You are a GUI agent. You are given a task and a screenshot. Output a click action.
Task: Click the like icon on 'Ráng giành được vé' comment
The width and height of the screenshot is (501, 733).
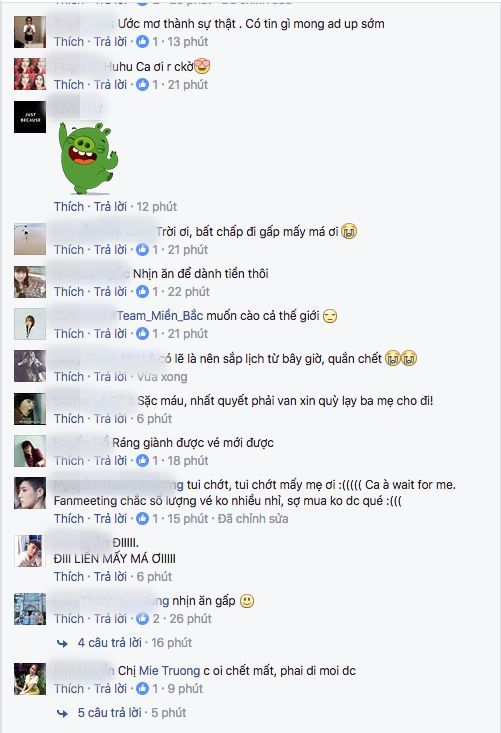143,460
